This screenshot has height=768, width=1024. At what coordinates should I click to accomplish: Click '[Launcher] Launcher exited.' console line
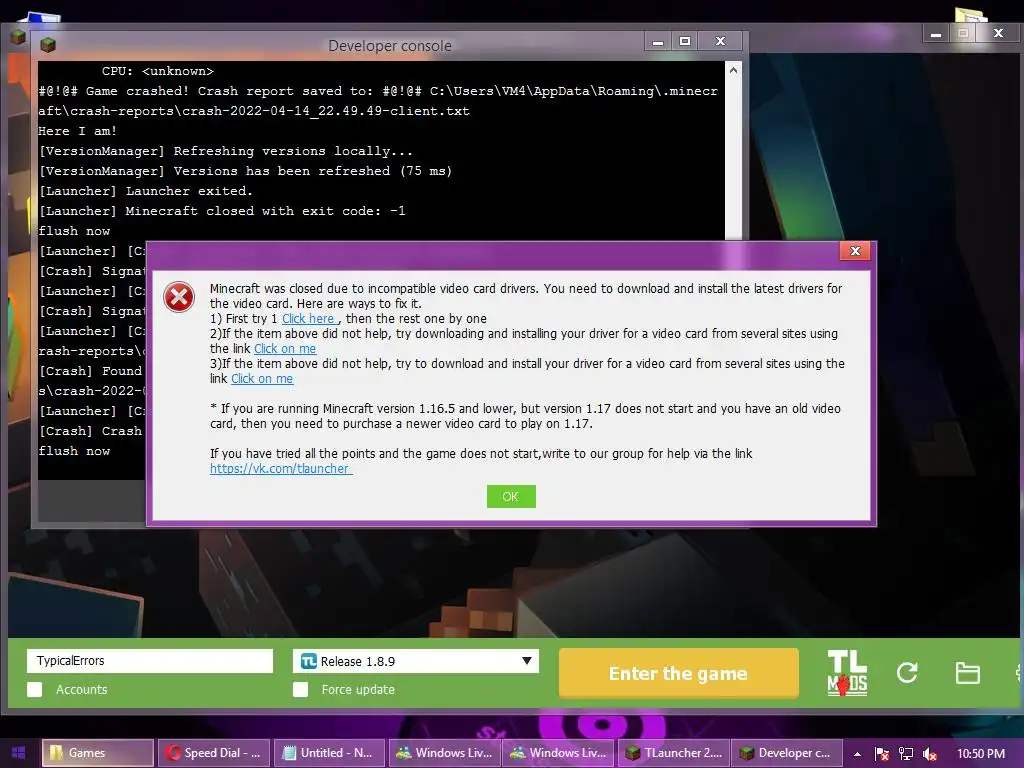click(x=146, y=191)
